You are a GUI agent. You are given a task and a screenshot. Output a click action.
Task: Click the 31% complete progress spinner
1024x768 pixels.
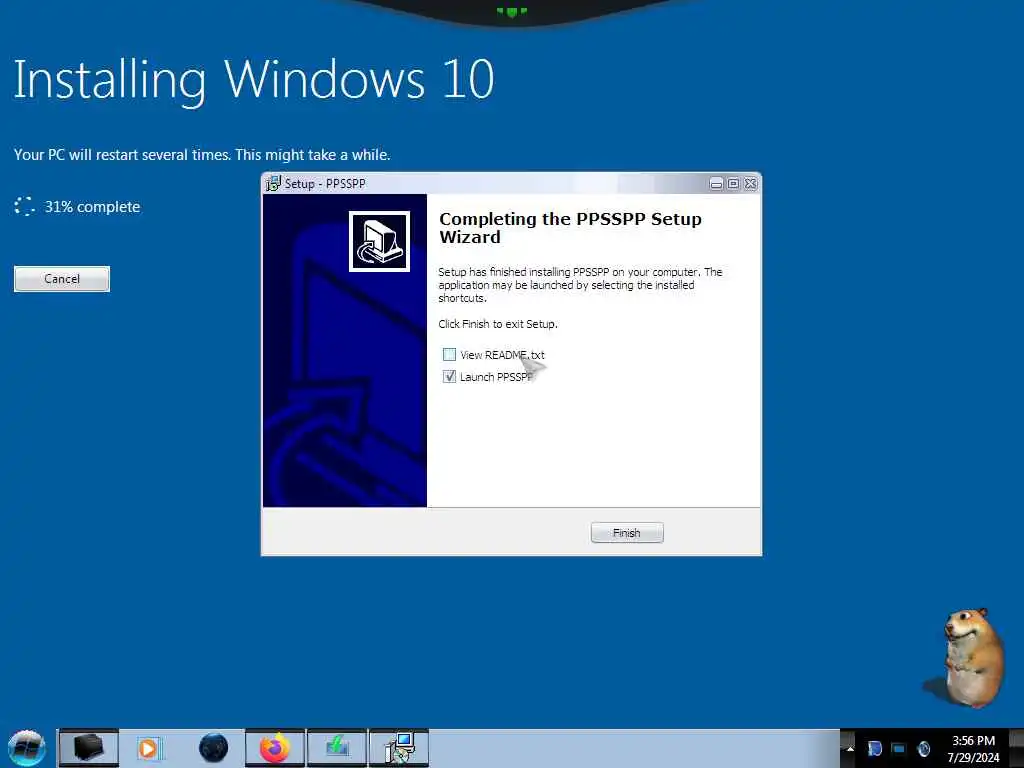pyautogui.click(x=25, y=206)
